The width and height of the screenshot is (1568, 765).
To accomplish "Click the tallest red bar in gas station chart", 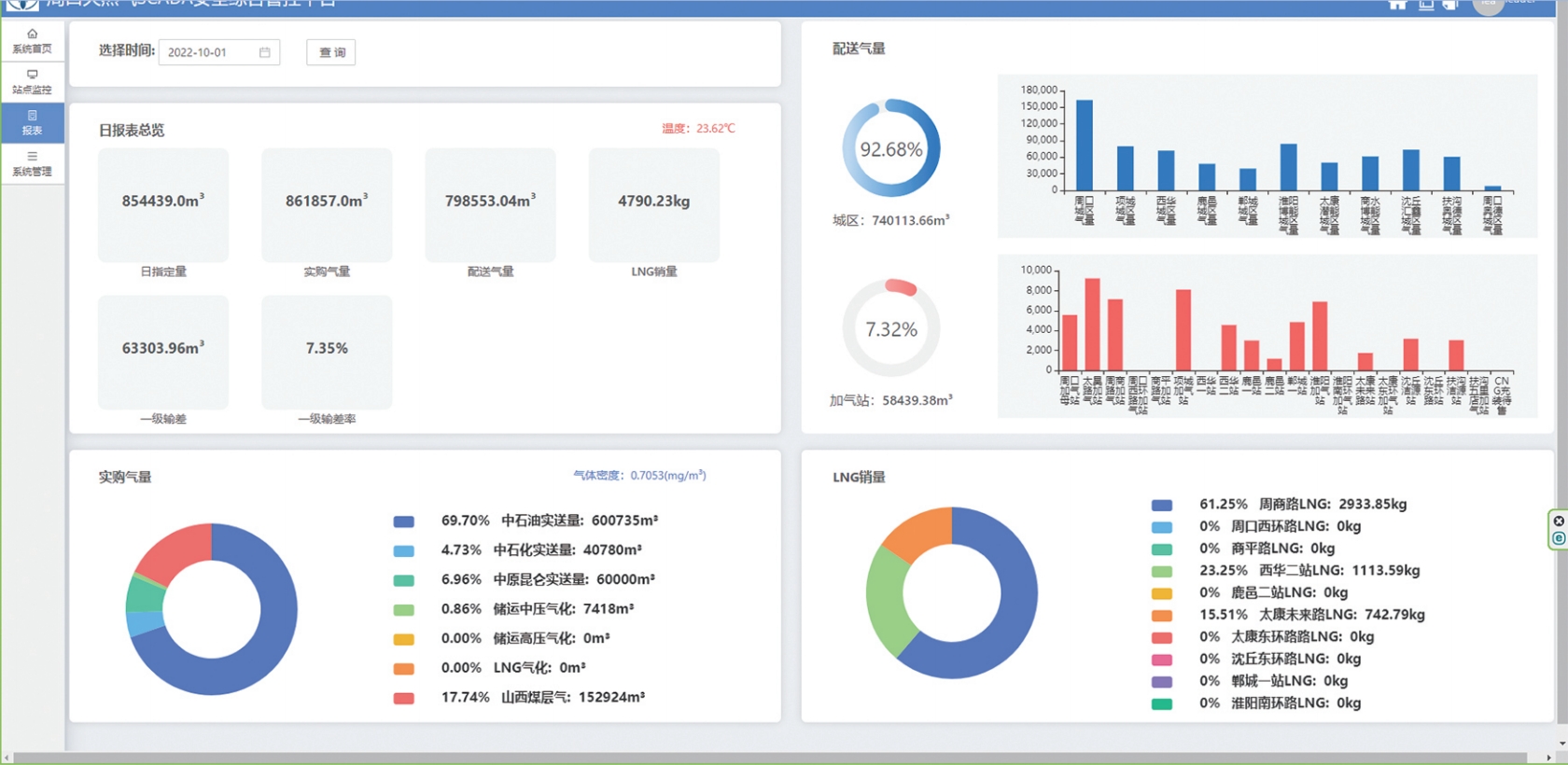I will [x=1092, y=325].
